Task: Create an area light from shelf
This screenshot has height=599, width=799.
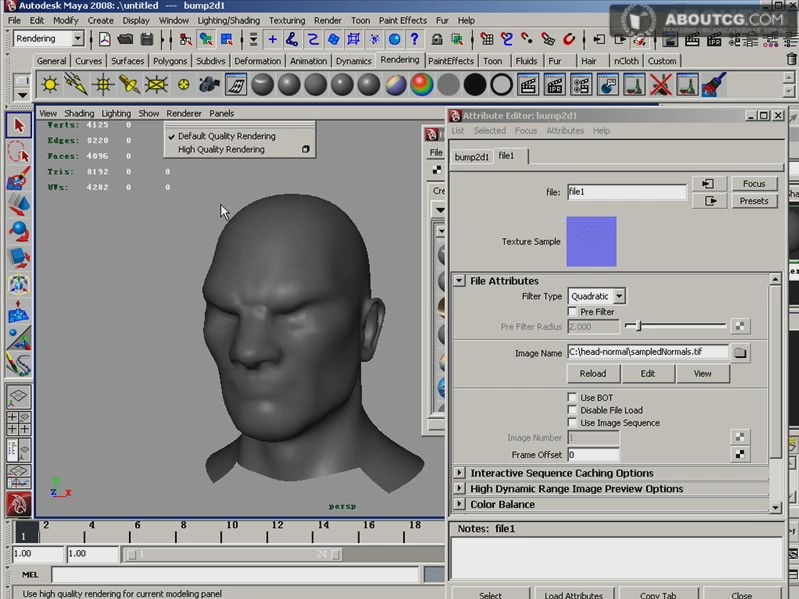Action: 156,85
